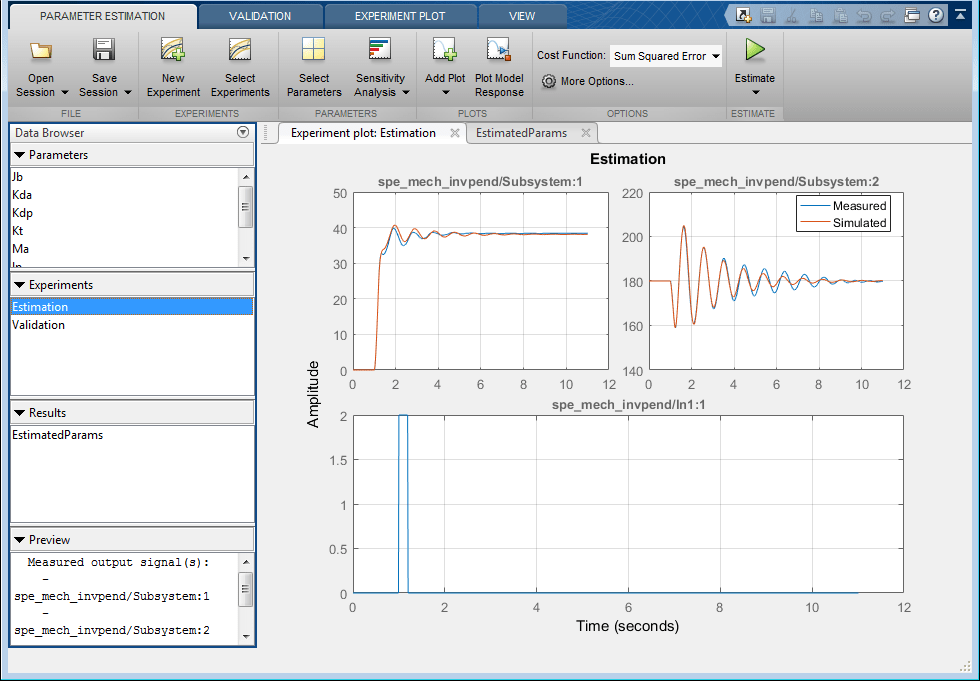The width and height of the screenshot is (980, 681).
Task: Open help via question mark icon
Action: [936, 16]
